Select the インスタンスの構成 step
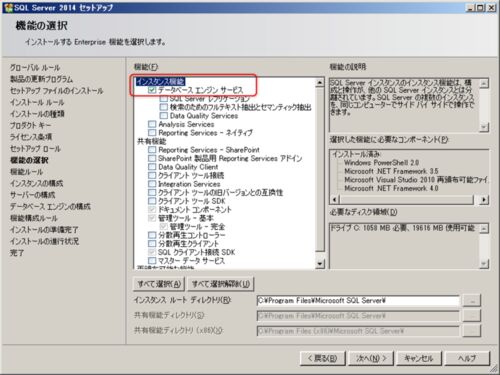The height and width of the screenshot is (375, 500). (37, 183)
